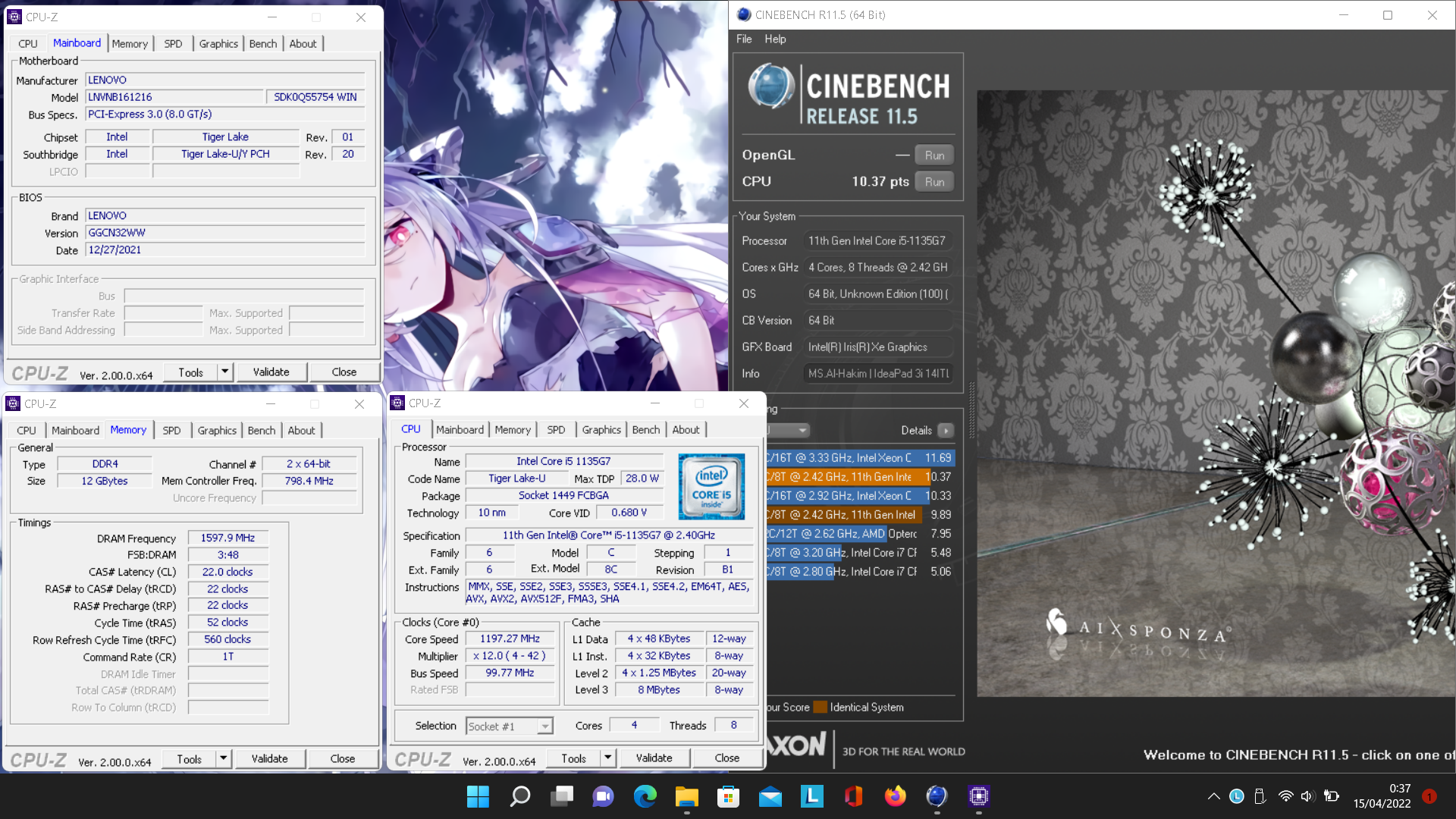Switch to CPU-Z taskbar icon
This screenshot has height=819, width=1456.
pyautogui.click(x=979, y=796)
